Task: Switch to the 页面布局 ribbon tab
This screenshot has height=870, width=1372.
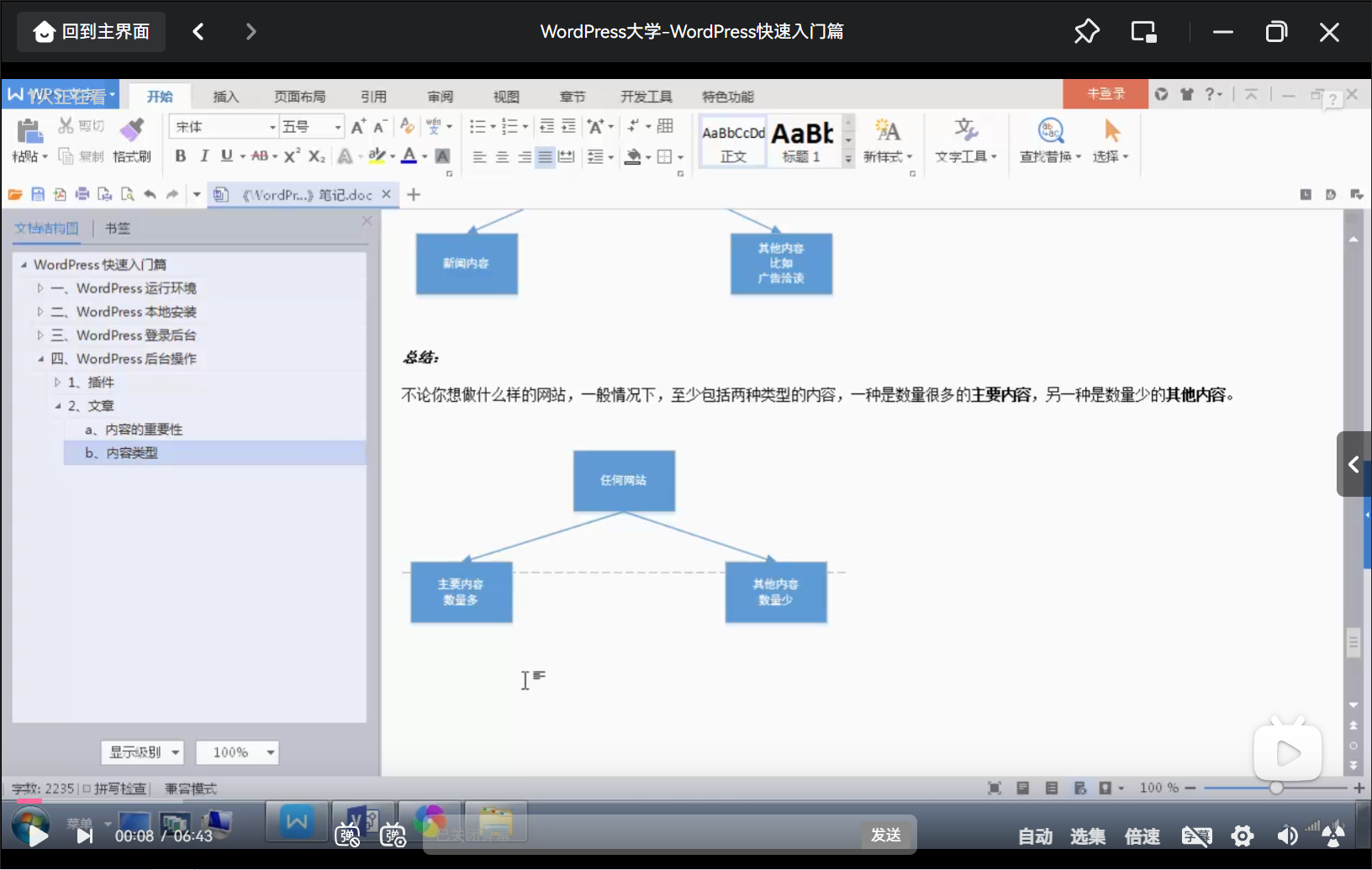Action: coord(299,97)
